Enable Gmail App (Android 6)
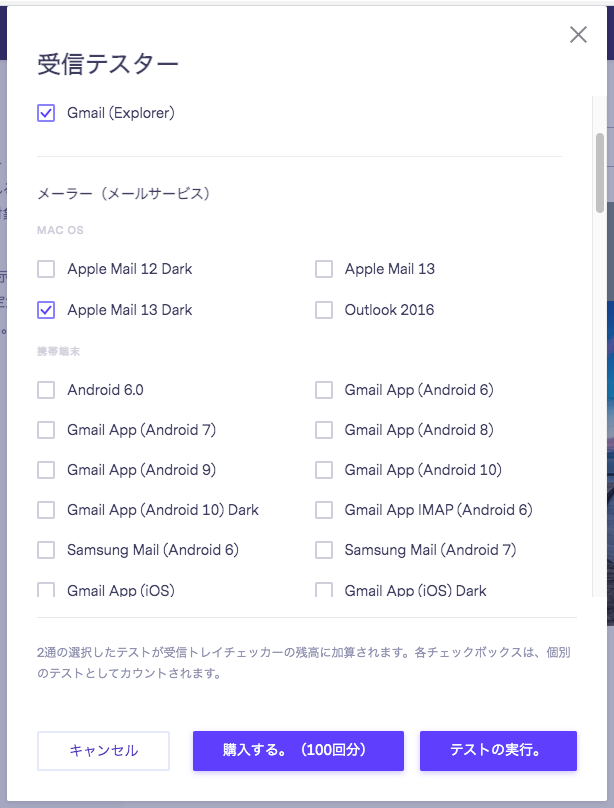Viewport: 614px width, 808px height. [324, 390]
